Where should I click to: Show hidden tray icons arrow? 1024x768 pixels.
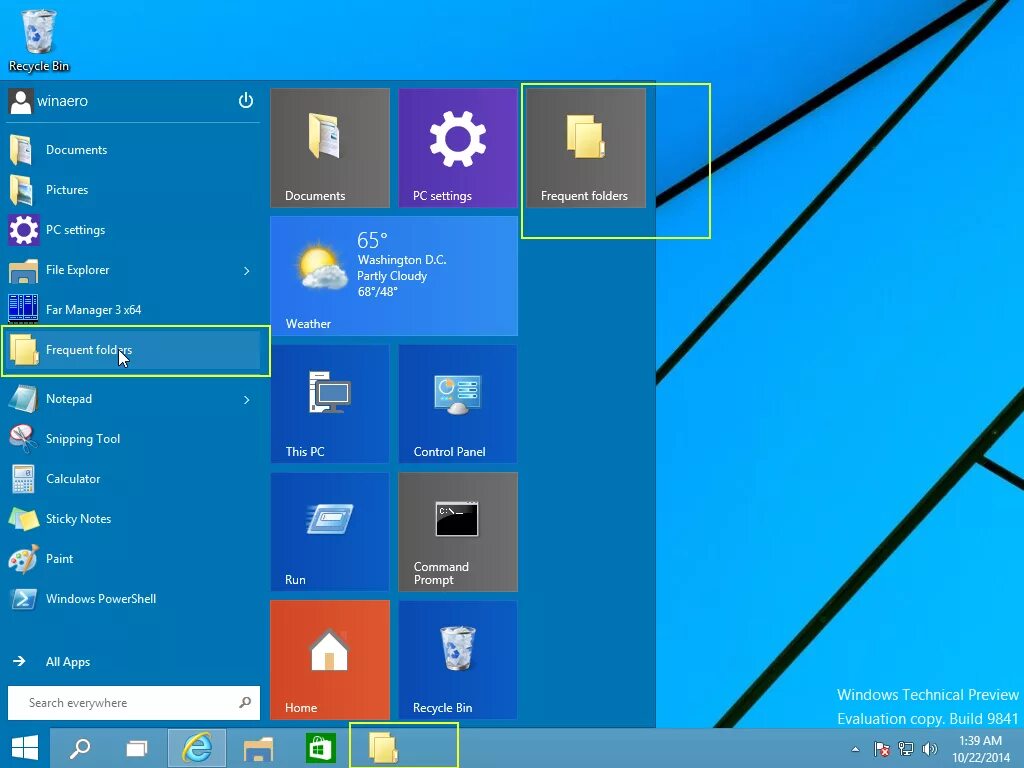pos(855,749)
